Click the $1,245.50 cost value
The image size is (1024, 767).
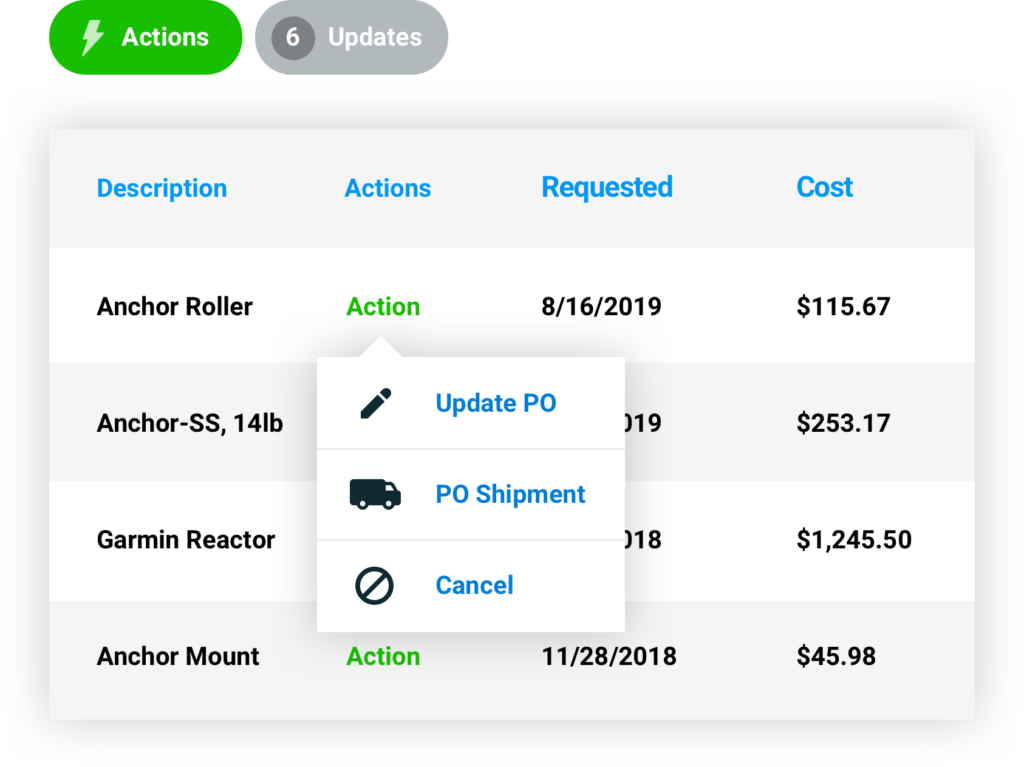tap(854, 540)
